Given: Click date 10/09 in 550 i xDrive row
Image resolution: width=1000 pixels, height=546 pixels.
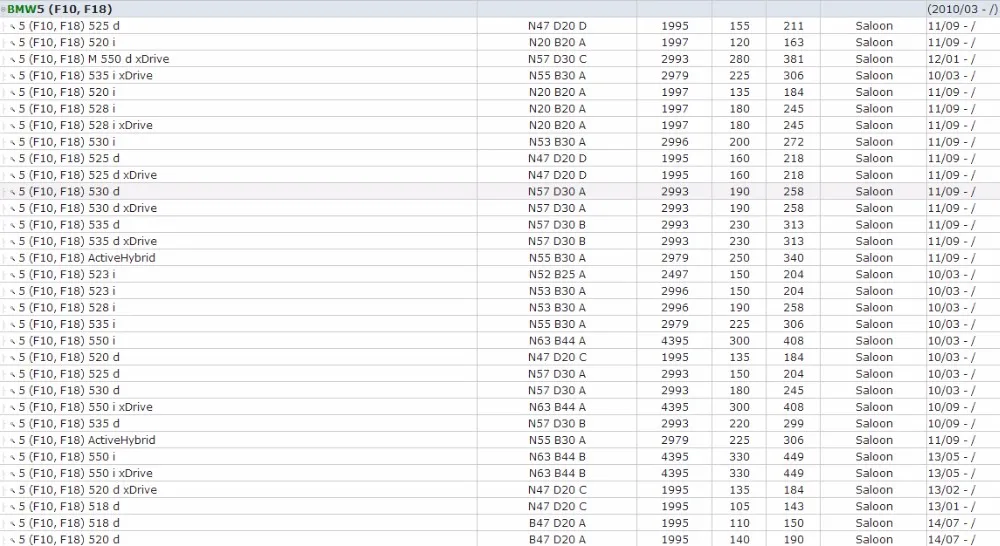Looking at the screenshot, I should click(x=952, y=407).
